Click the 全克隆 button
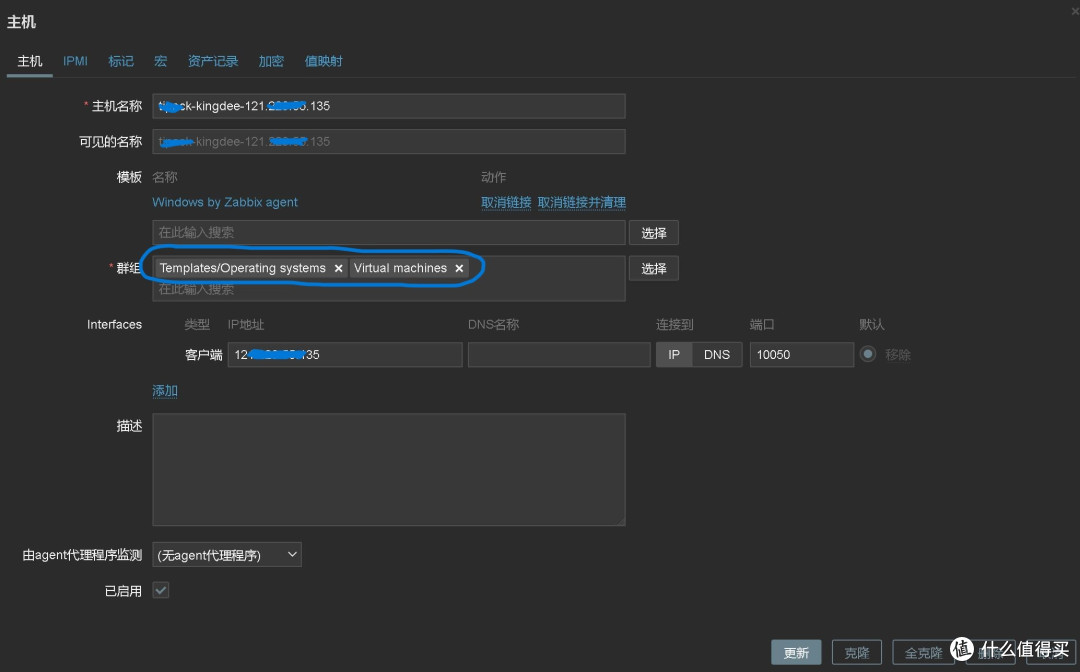This screenshot has width=1080, height=672. [x=924, y=653]
